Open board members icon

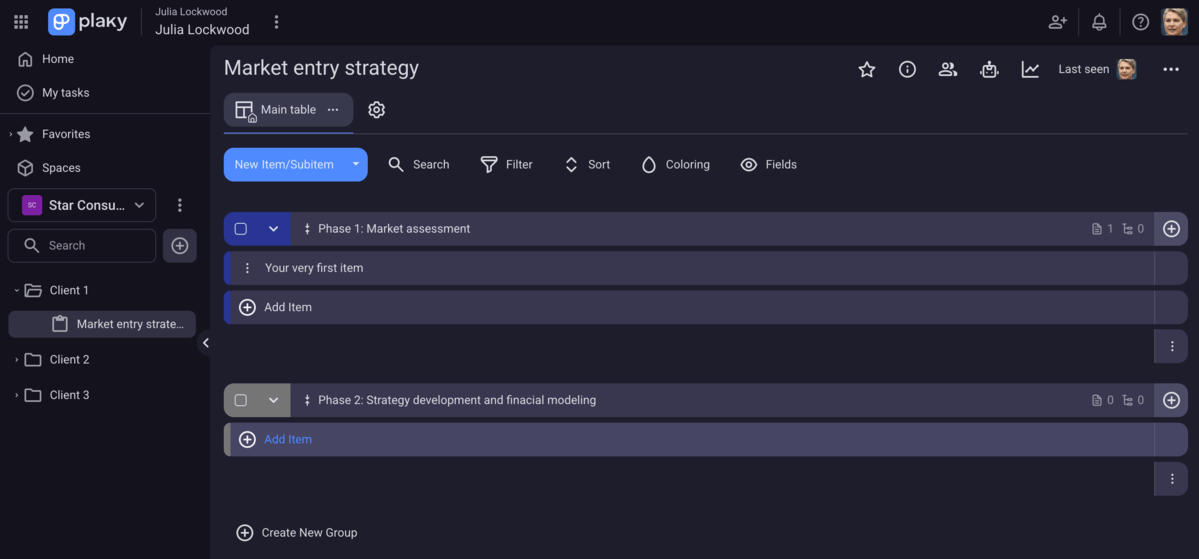click(x=947, y=69)
